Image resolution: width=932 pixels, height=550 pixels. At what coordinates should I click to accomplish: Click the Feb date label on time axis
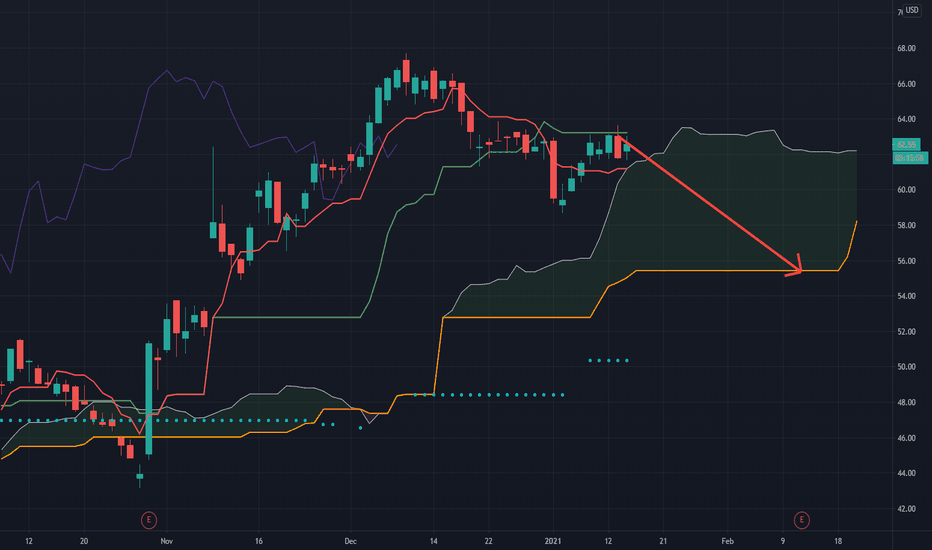(x=728, y=541)
